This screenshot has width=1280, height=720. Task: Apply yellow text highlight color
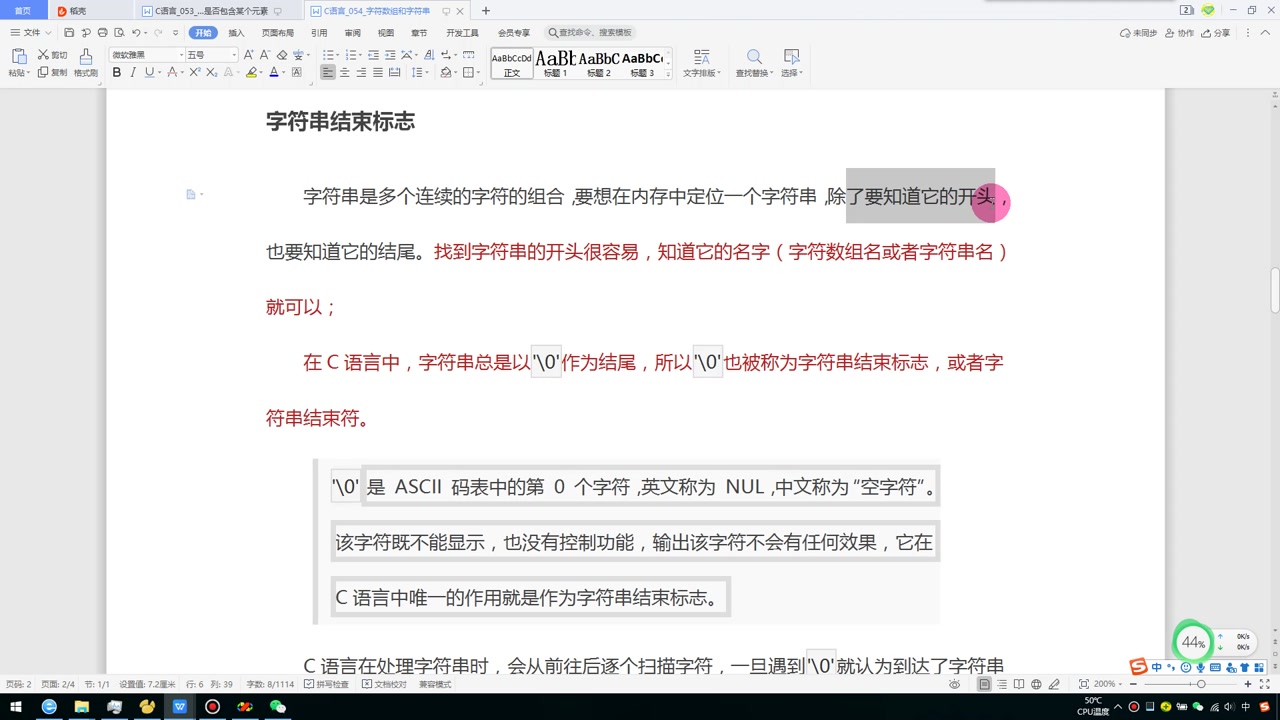[251, 72]
